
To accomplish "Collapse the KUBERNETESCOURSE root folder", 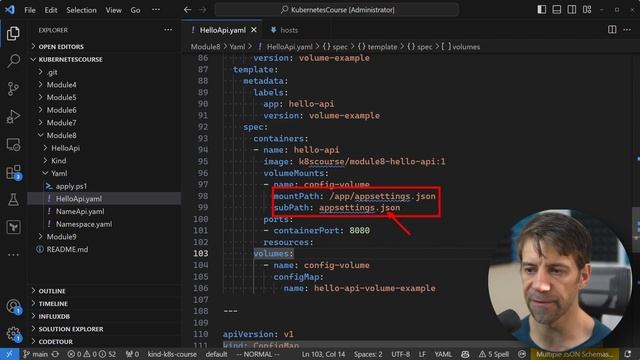I will click(x=104, y=59).
